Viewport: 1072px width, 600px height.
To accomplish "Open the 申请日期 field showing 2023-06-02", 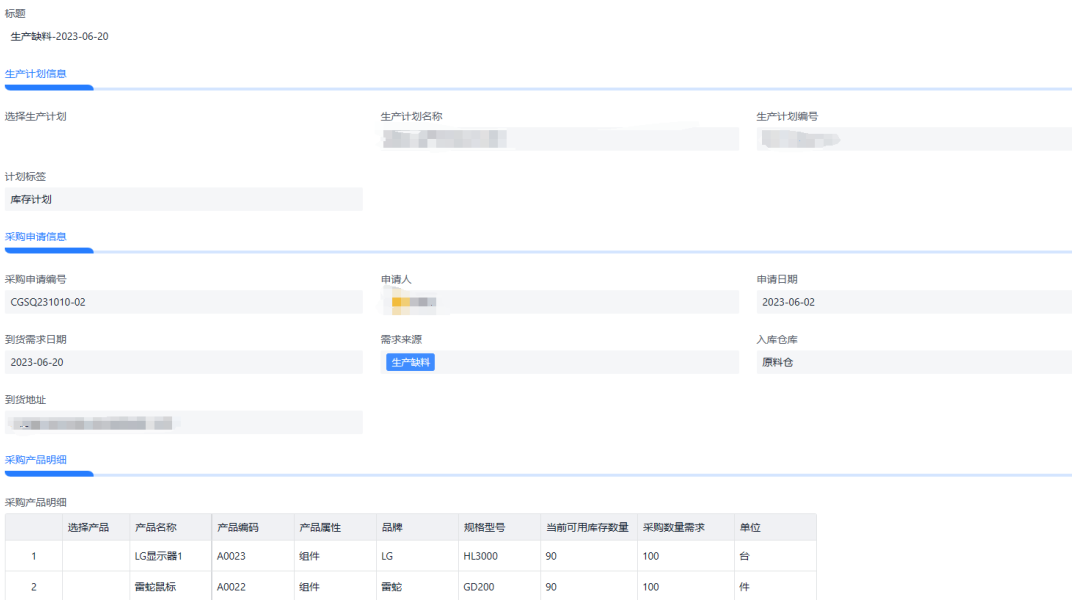I will point(913,302).
